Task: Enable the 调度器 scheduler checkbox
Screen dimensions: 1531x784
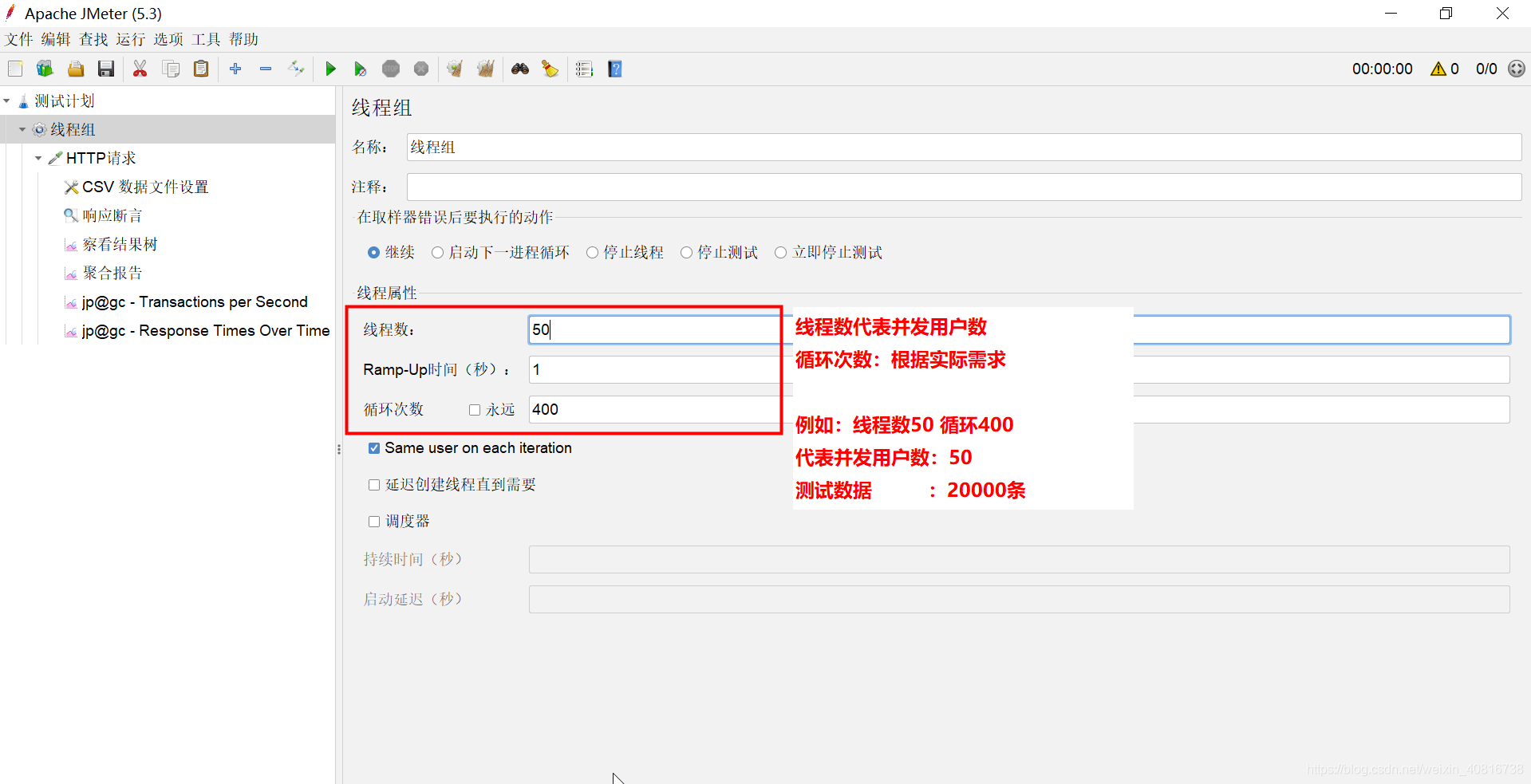Action: click(x=374, y=522)
